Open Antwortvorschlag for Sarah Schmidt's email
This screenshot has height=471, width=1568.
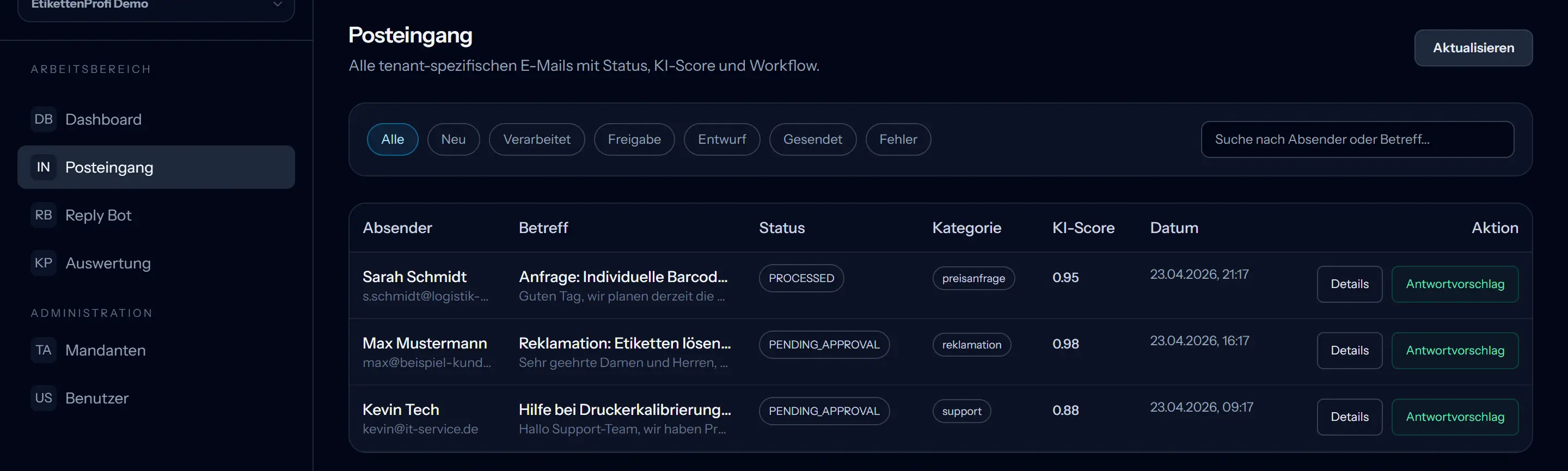pos(1455,284)
